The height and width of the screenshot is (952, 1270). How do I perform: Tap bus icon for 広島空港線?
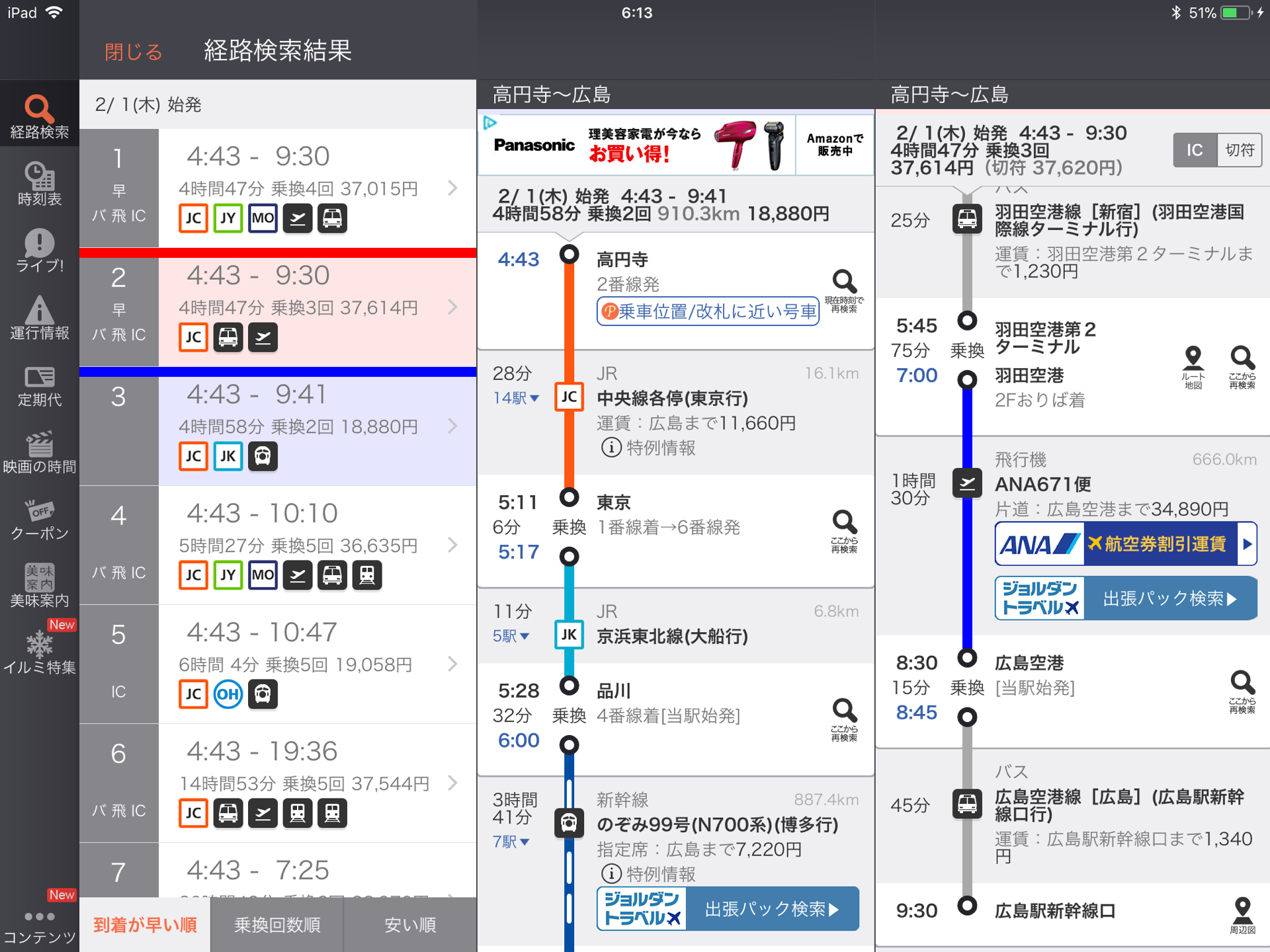(x=967, y=804)
